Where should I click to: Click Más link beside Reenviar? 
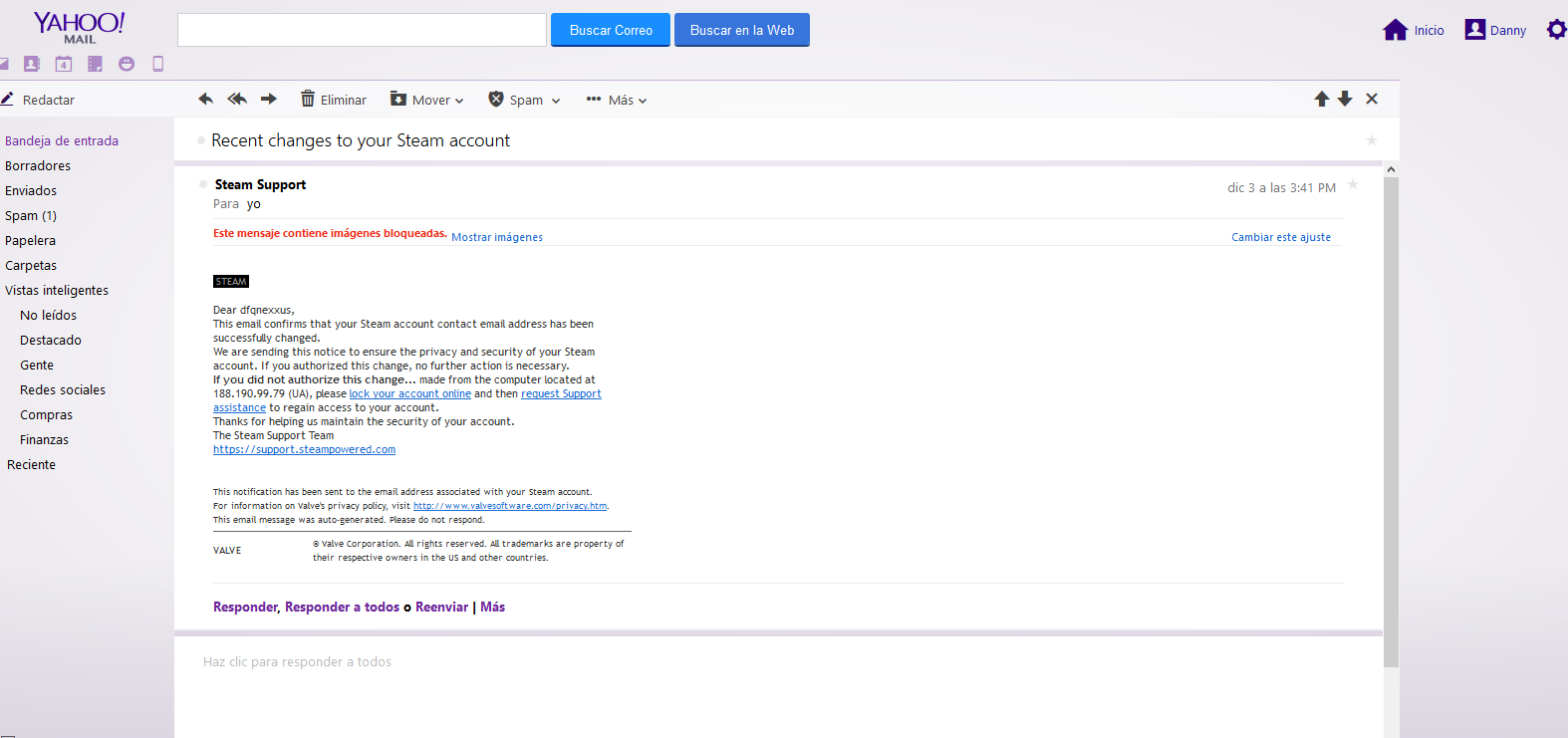coord(492,607)
